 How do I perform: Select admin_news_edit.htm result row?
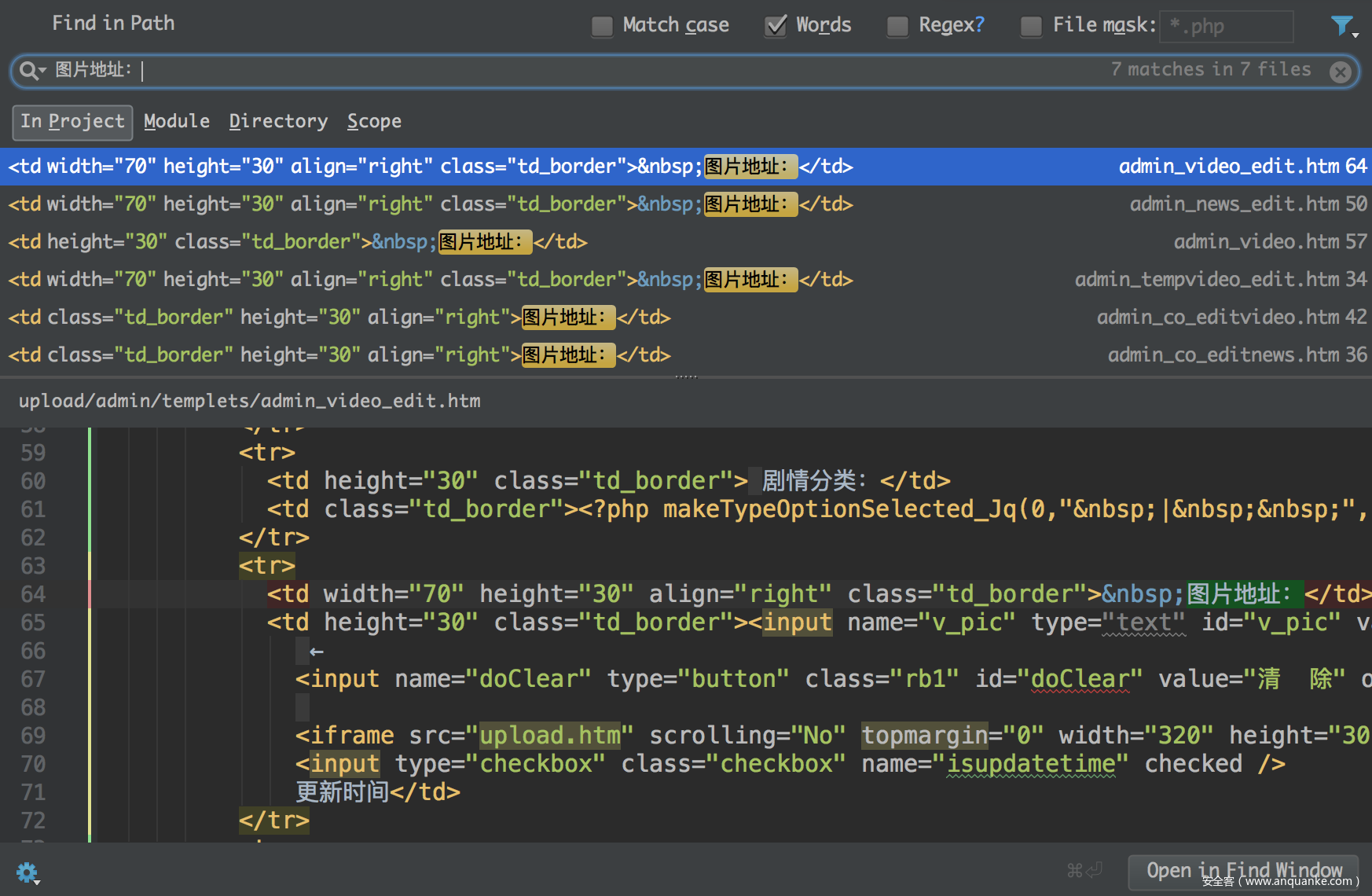click(x=685, y=204)
